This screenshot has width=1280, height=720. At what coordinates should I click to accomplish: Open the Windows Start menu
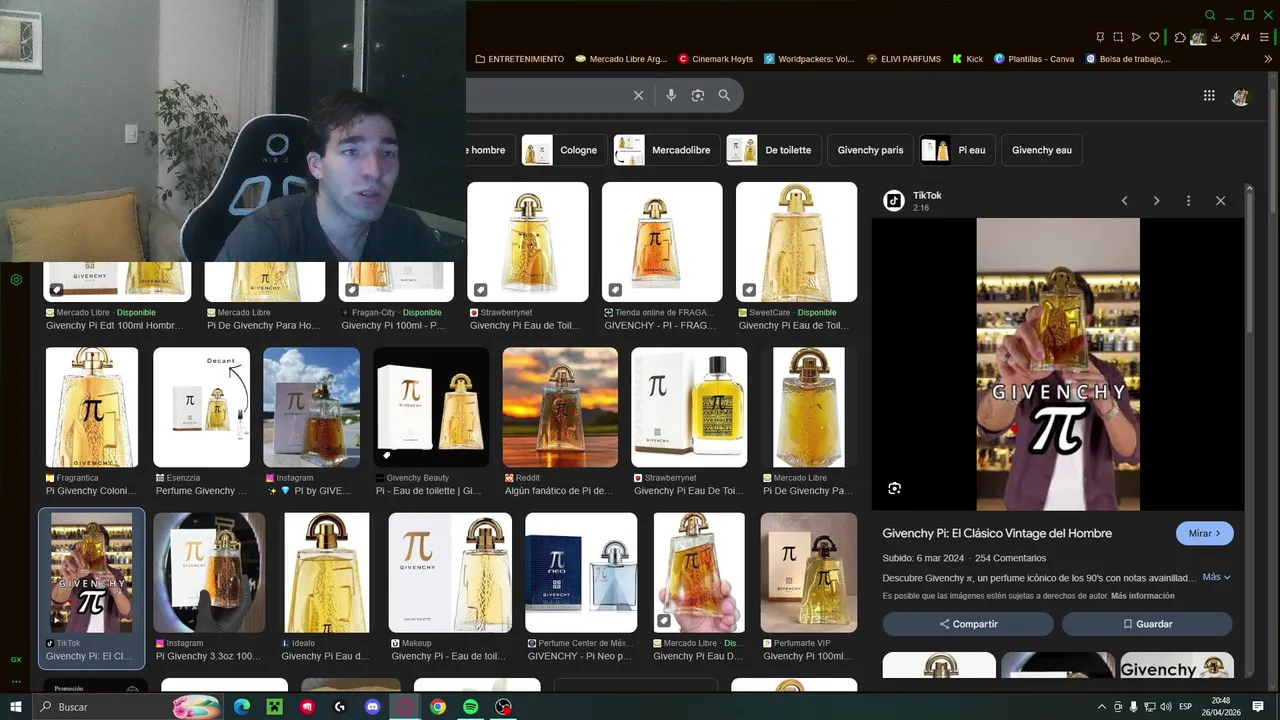click(x=16, y=707)
